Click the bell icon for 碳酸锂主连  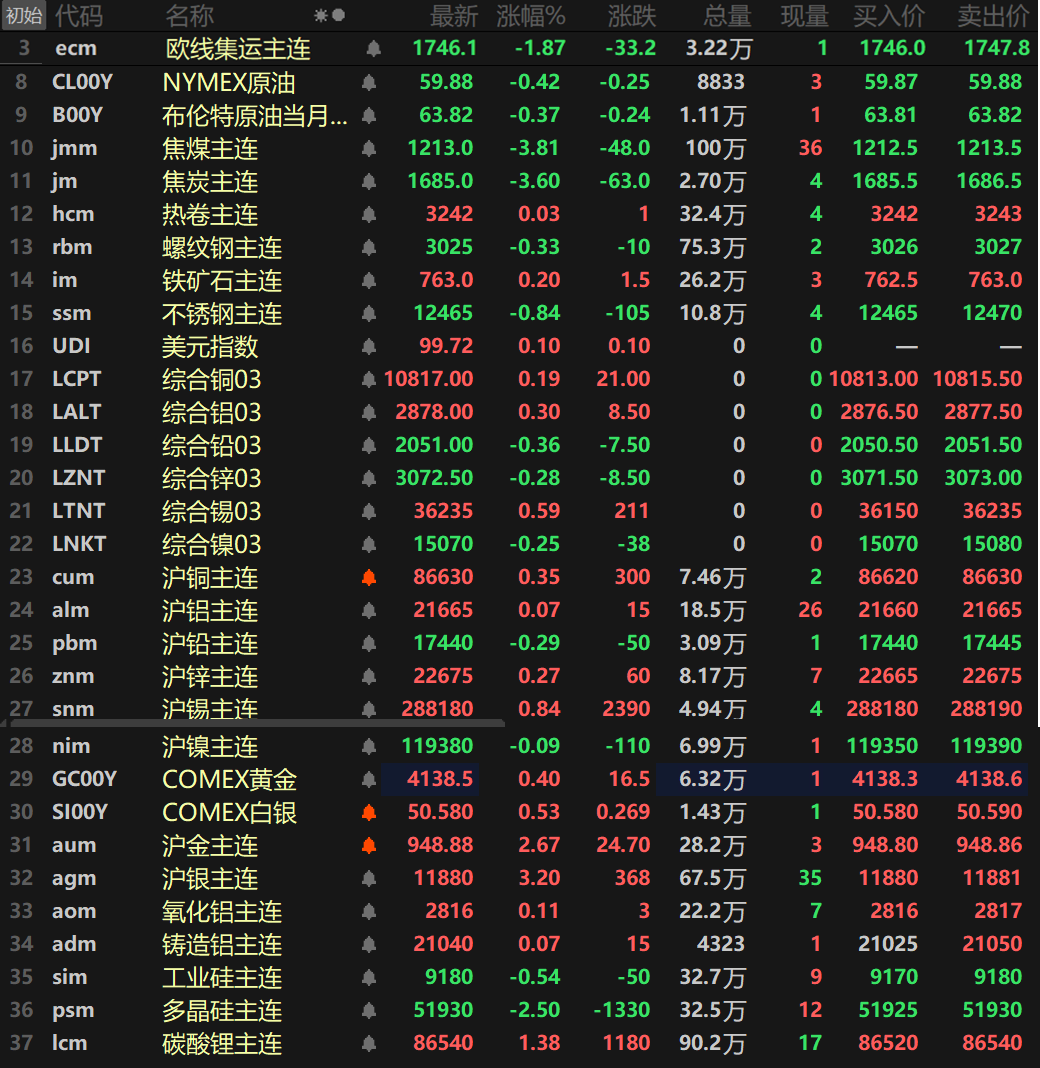pyautogui.click(x=369, y=1043)
